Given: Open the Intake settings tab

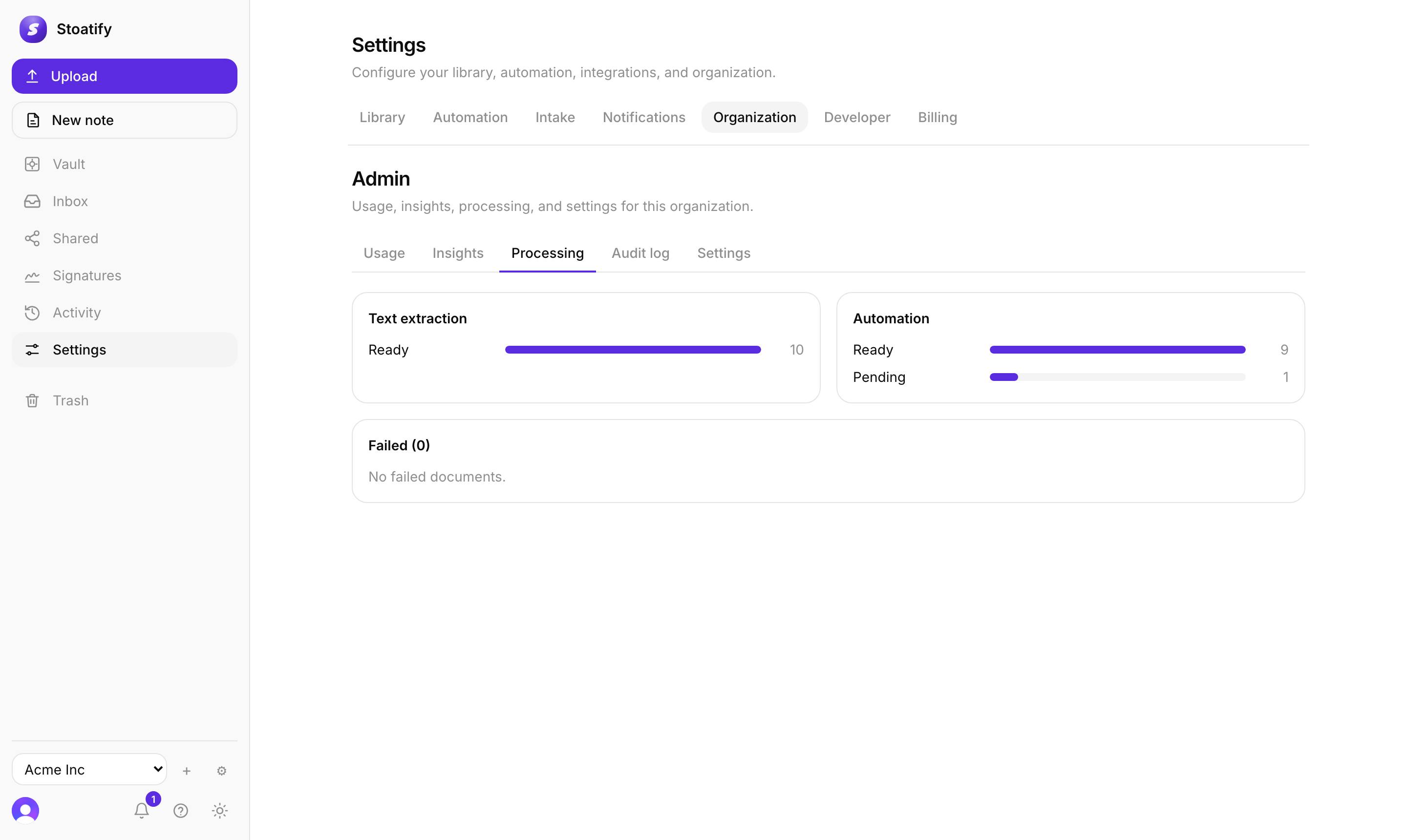Looking at the screenshot, I should tap(555, 117).
